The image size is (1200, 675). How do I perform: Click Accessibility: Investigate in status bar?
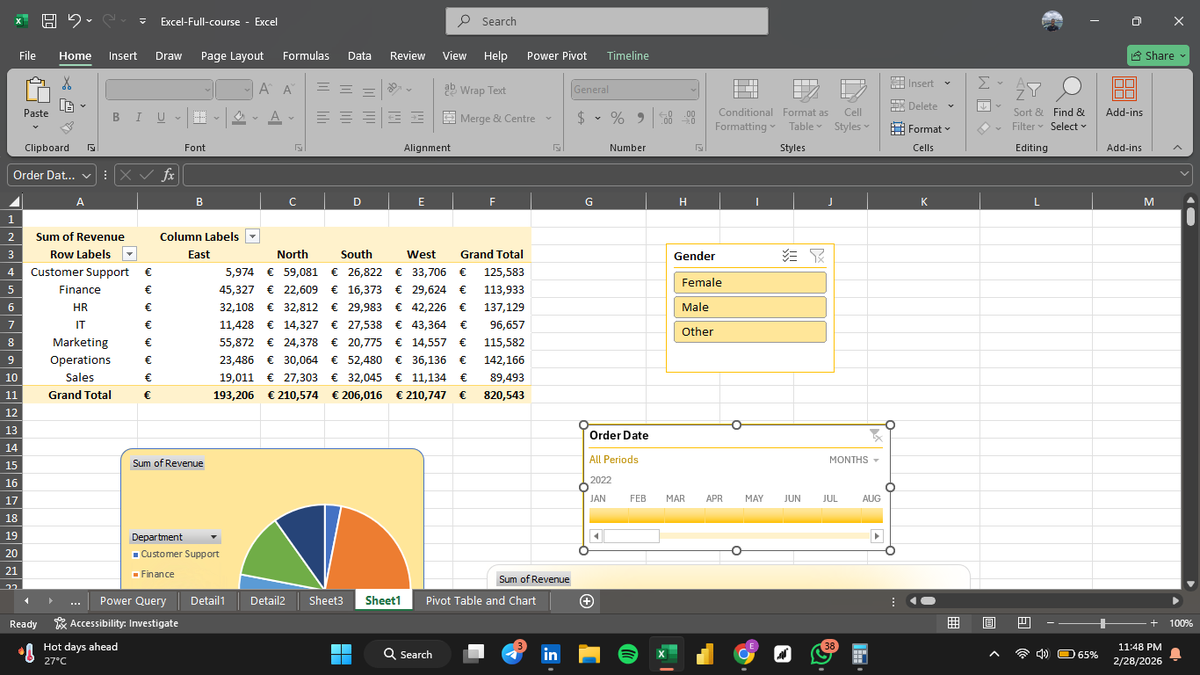[x=116, y=623]
